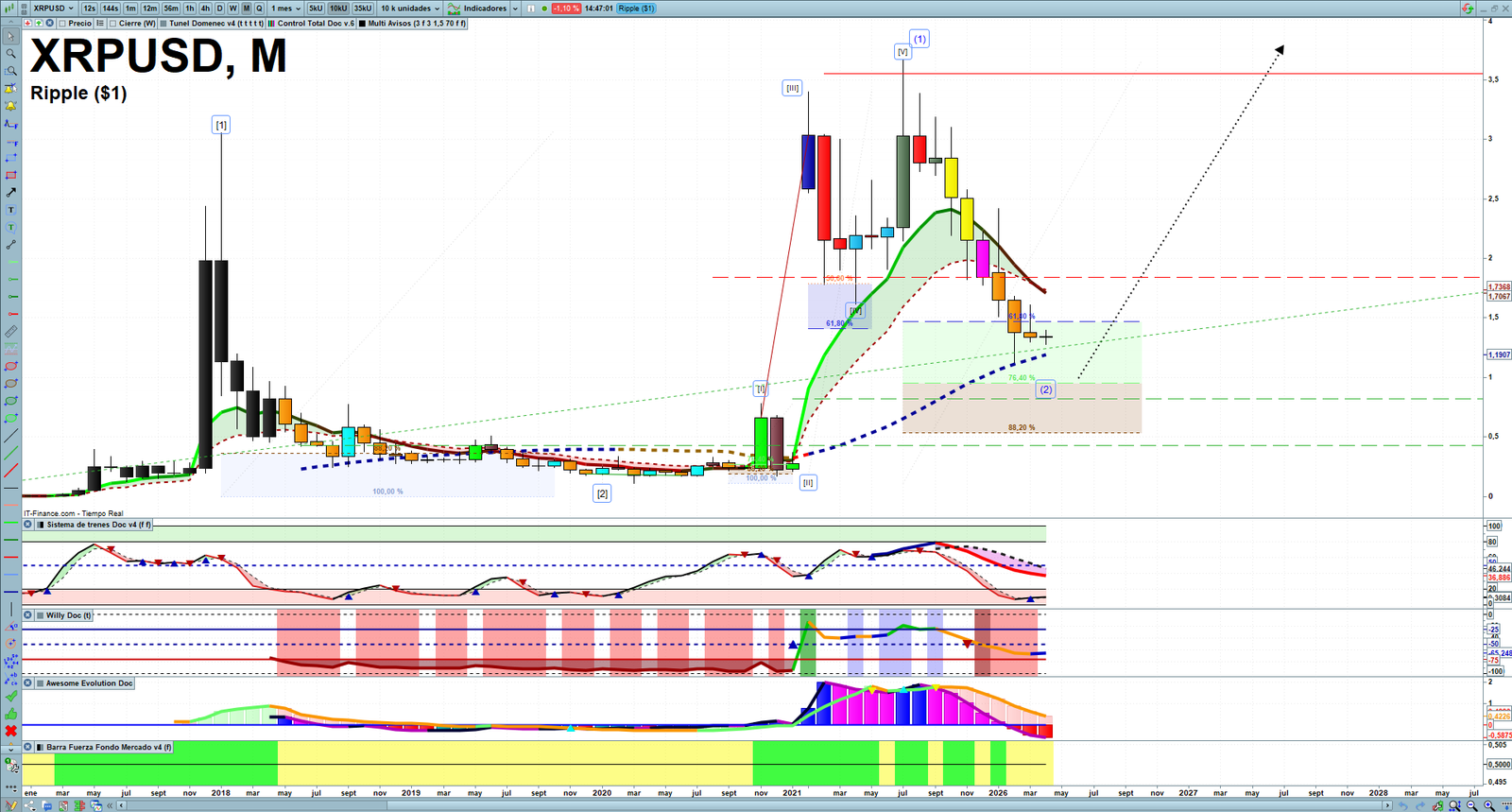Select the arrow pointer tool
The width and height of the screenshot is (1512, 812).
tap(10, 37)
